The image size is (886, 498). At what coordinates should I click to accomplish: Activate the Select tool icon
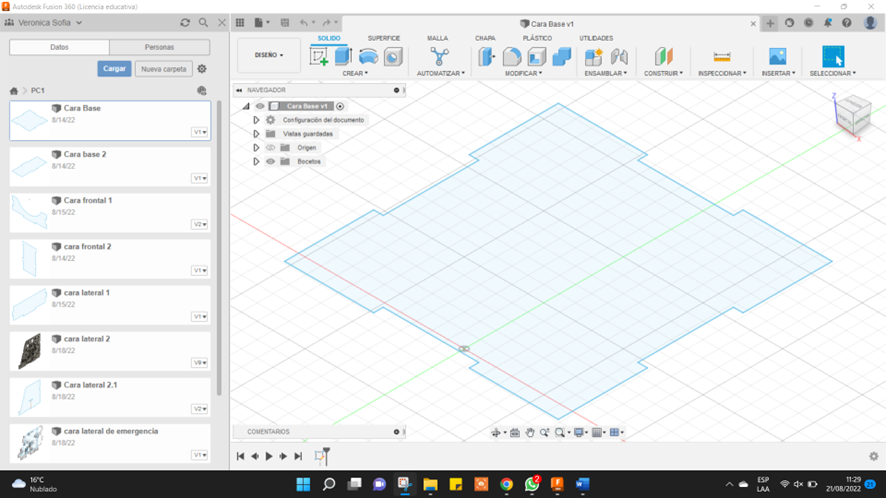833,57
